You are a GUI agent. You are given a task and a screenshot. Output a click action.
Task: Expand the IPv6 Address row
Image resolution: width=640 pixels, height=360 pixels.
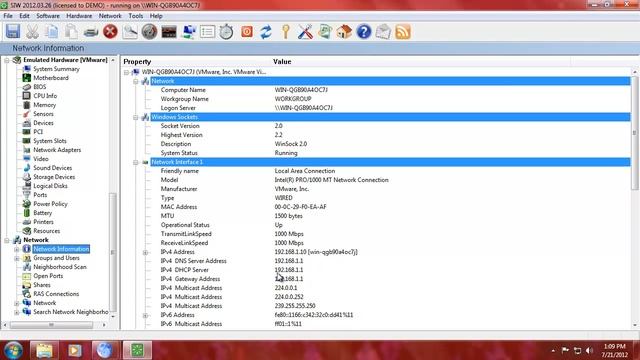pyautogui.click(x=145, y=315)
